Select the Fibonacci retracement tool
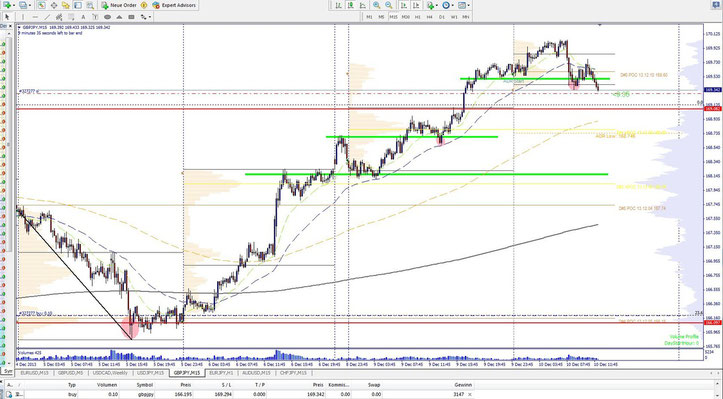This screenshot has width=723, height=399. (71, 17)
